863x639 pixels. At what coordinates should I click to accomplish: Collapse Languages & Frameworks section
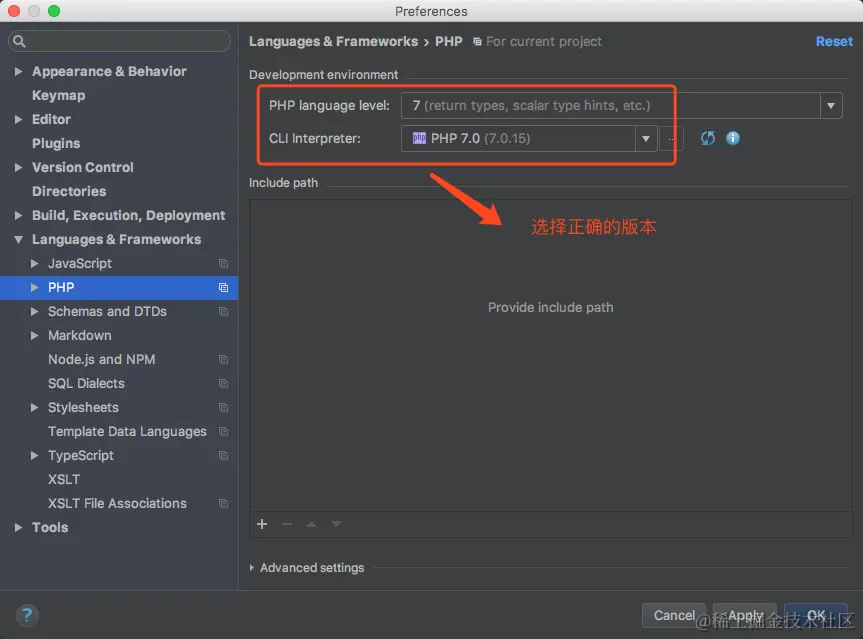coord(18,239)
